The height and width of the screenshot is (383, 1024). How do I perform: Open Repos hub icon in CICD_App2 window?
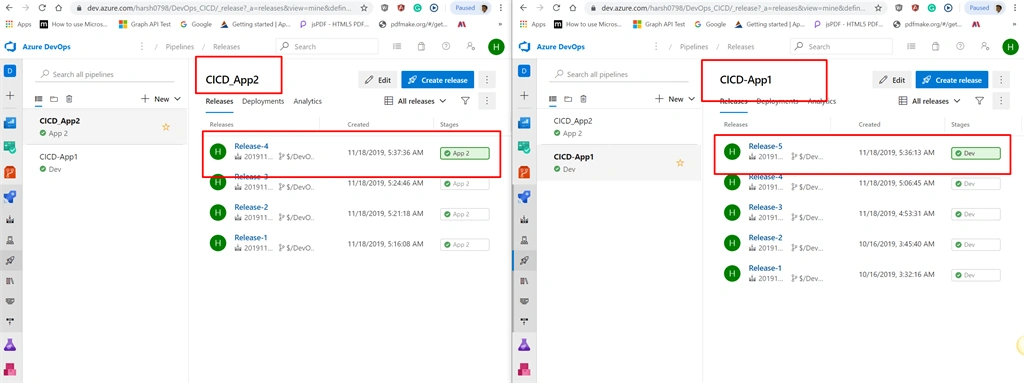click(x=10, y=173)
